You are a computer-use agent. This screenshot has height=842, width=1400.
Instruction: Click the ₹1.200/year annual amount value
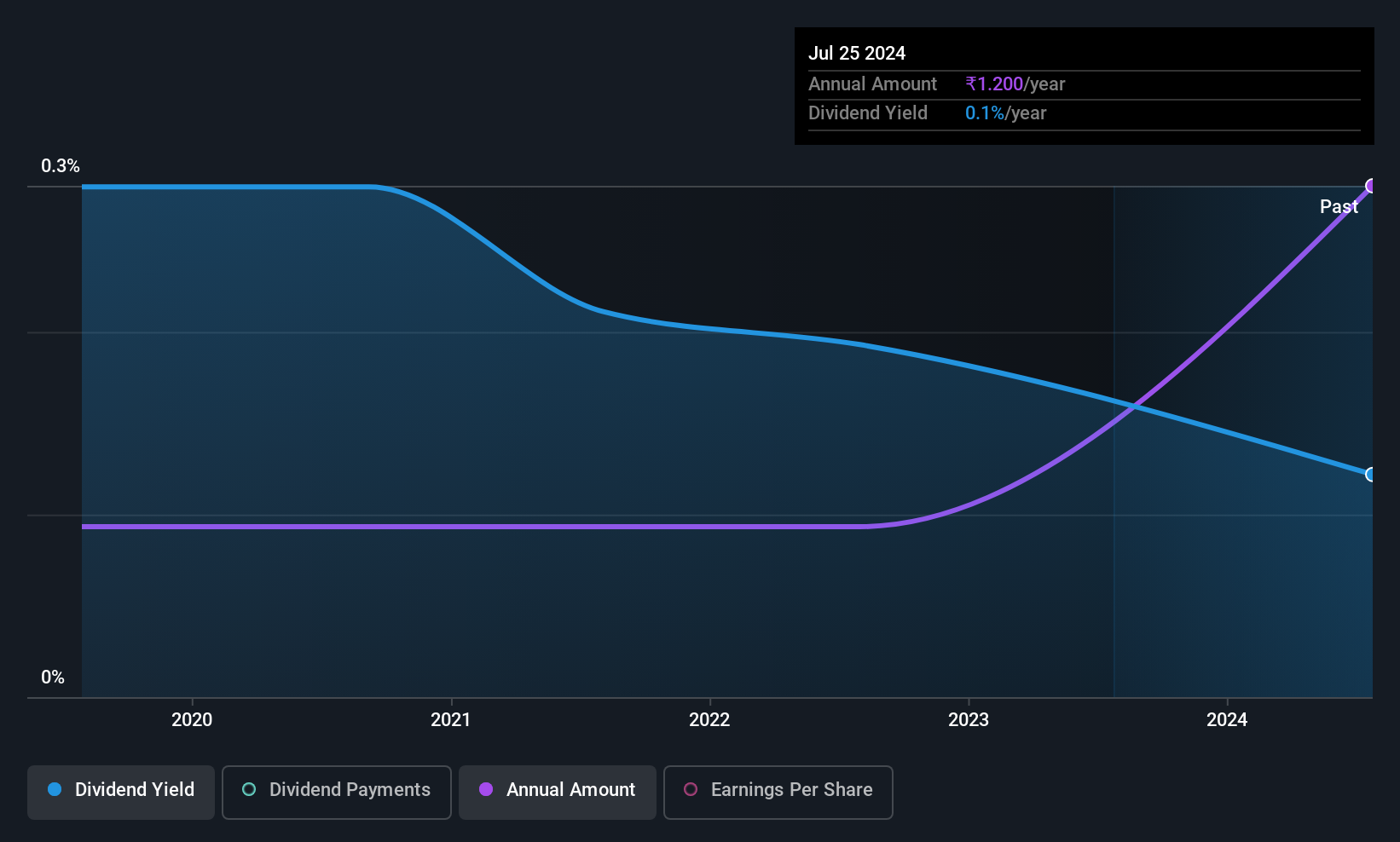pos(1015,84)
